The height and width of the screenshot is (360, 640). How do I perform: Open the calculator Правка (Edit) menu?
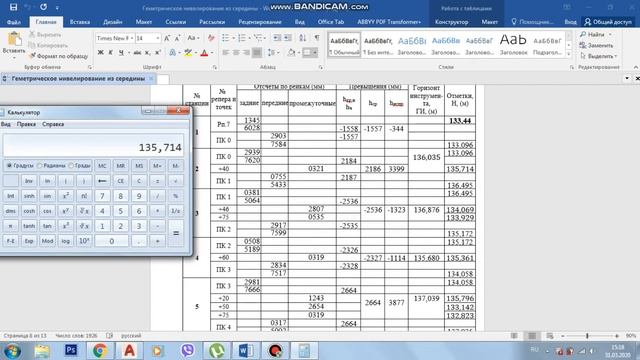26,124
